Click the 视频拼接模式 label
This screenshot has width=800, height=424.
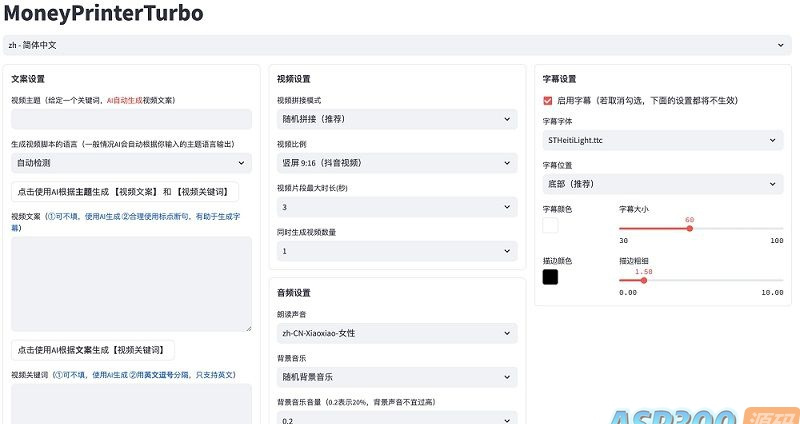tap(299, 101)
